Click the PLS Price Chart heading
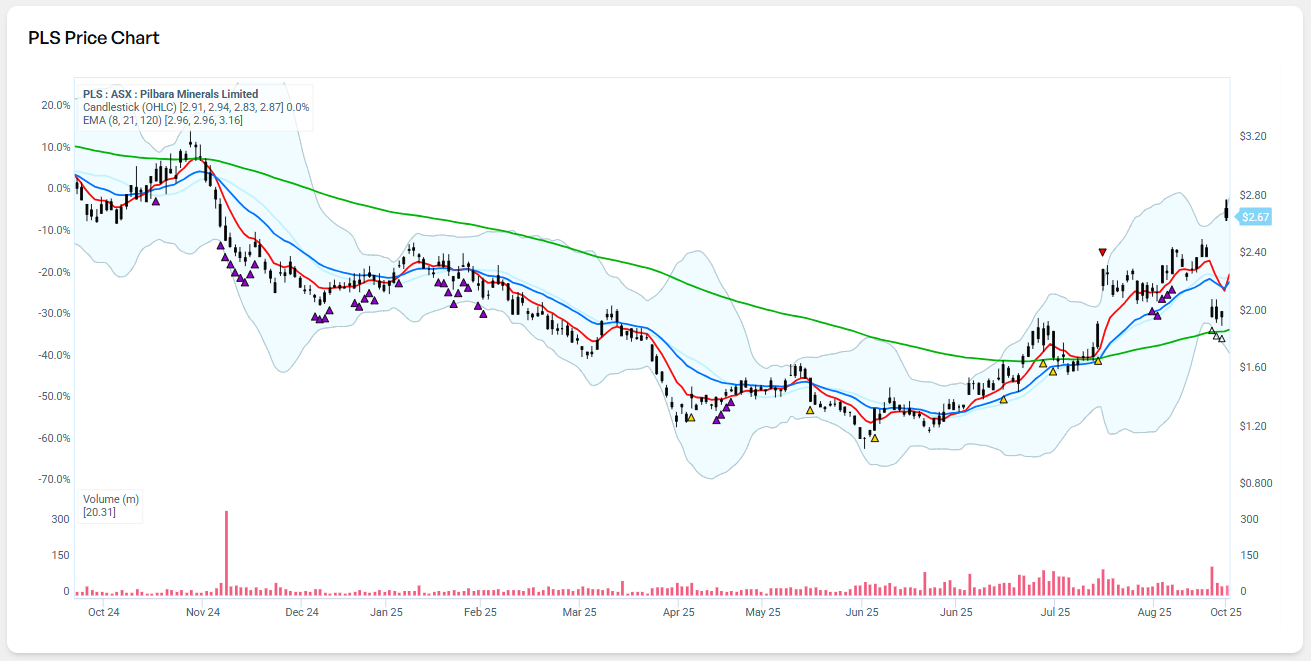The height and width of the screenshot is (661, 1311). coord(94,38)
